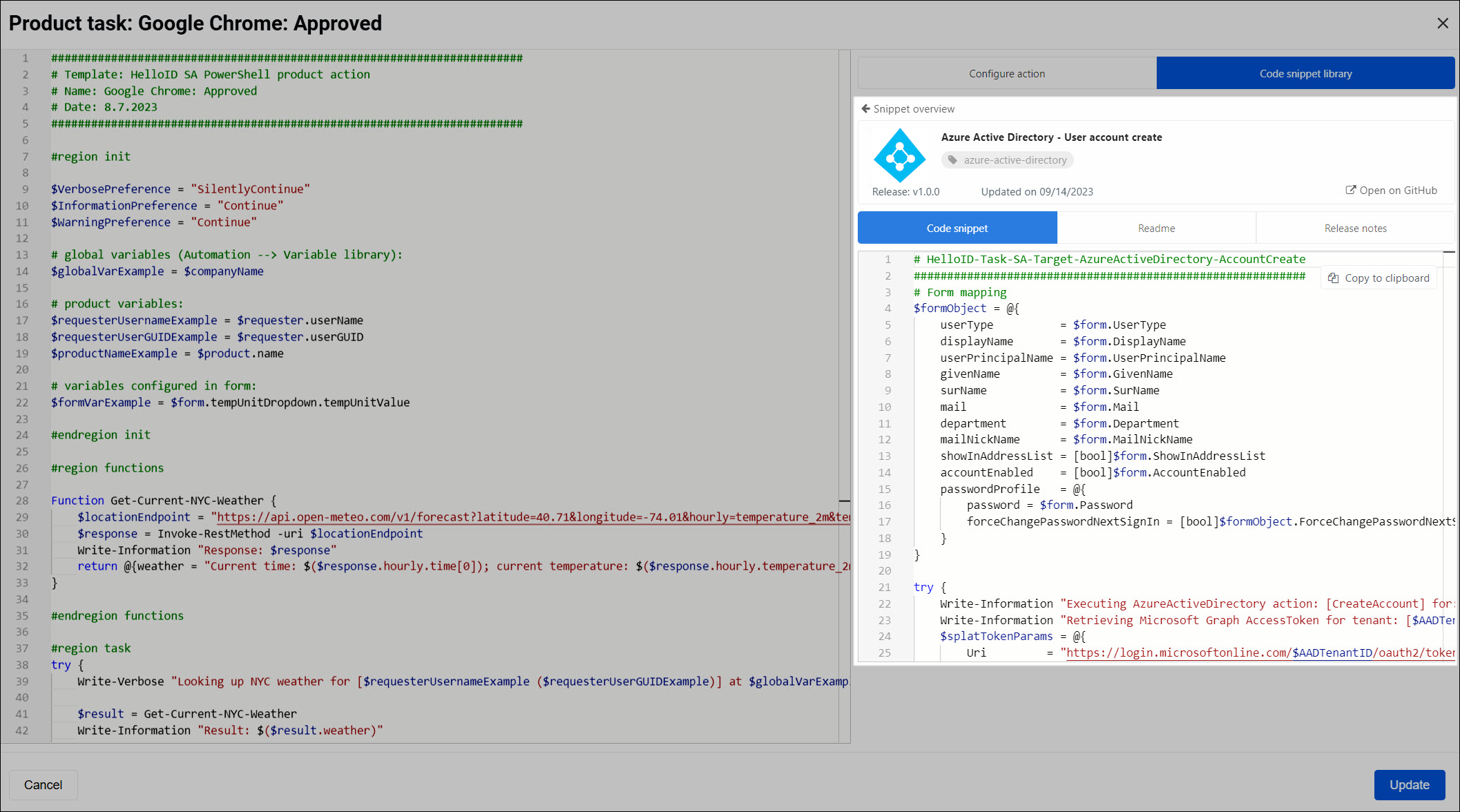Close the Product task dialog
The image size is (1460, 812).
pos(1443,23)
